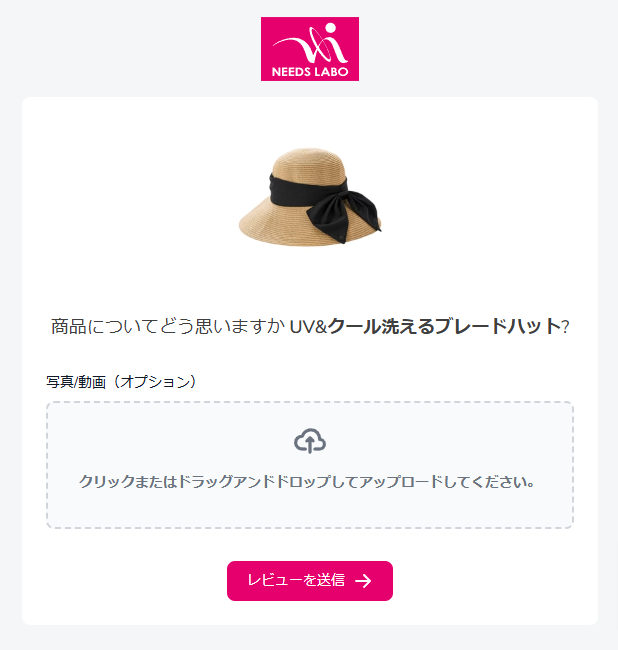Click the bold product name クール洗えるブレードハット
The height and width of the screenshot is (650, 618).
click(x=444, y=326)
